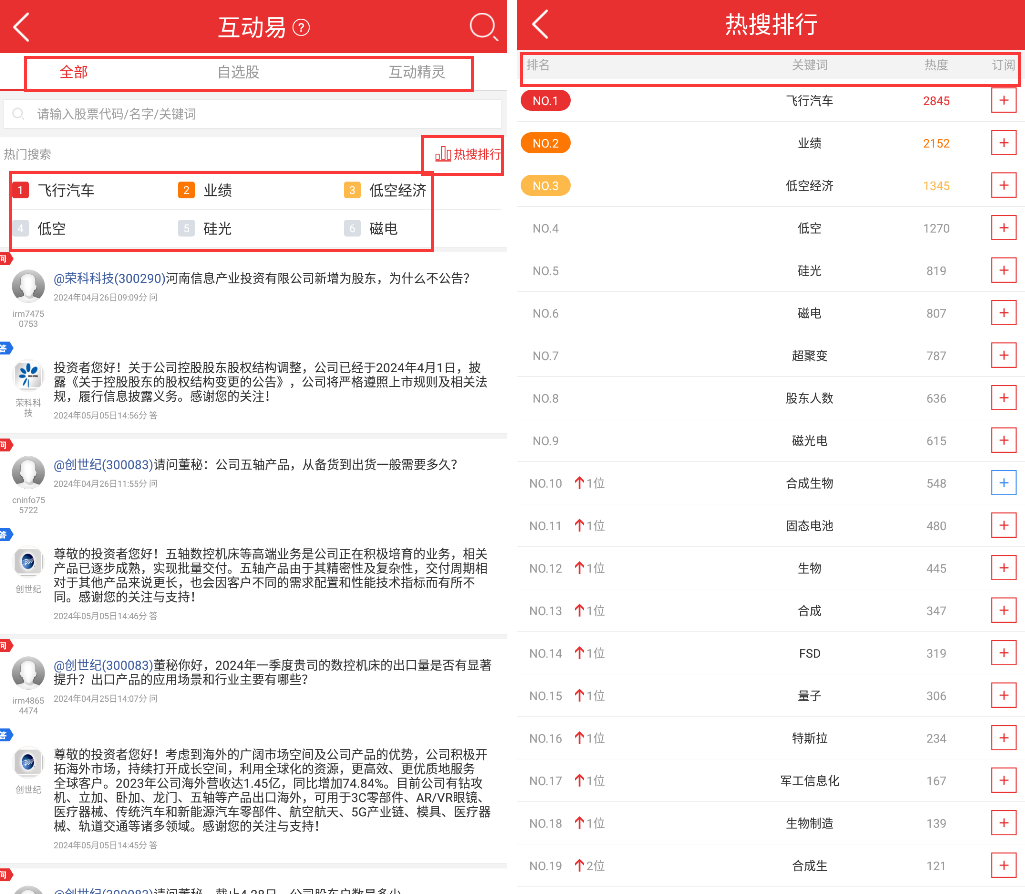Subscribe to NO.12 生物 keyword
Screen dimensions: 1025x894
pos(1003,568)
